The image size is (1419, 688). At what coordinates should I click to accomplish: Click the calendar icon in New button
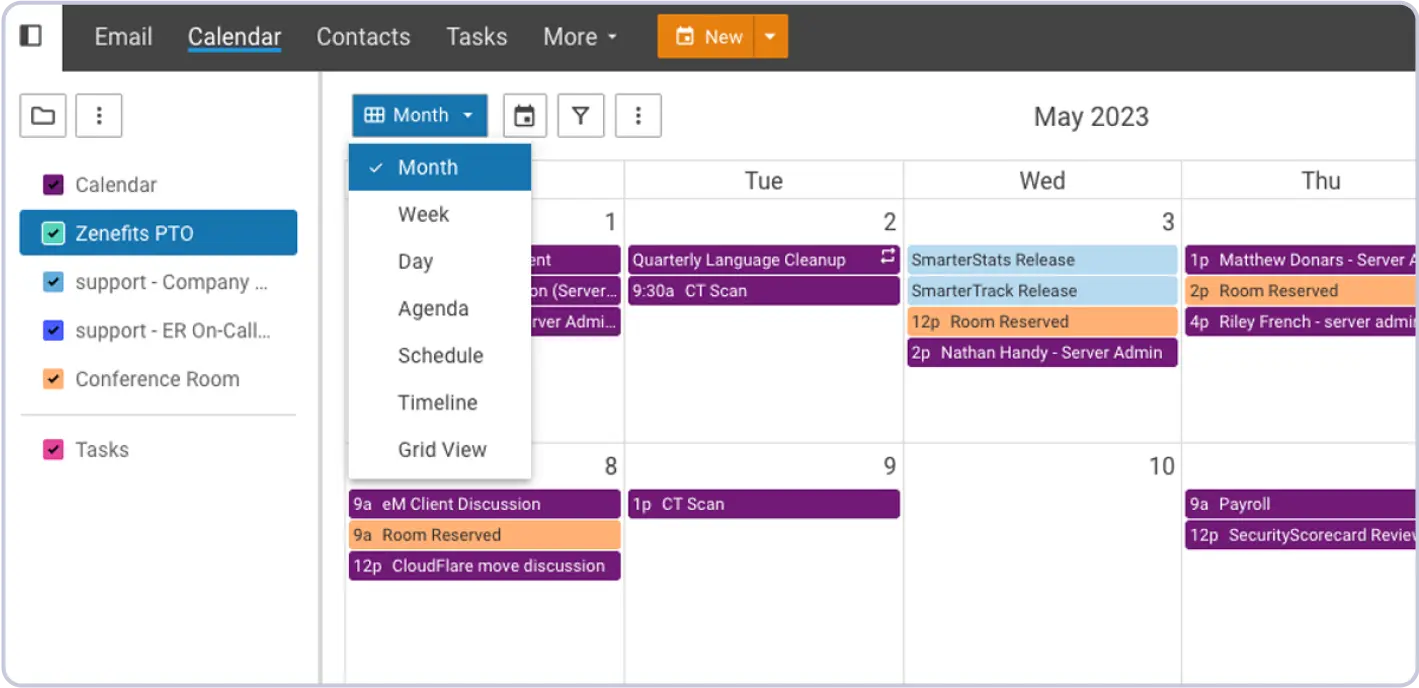(x=685, y=37)
